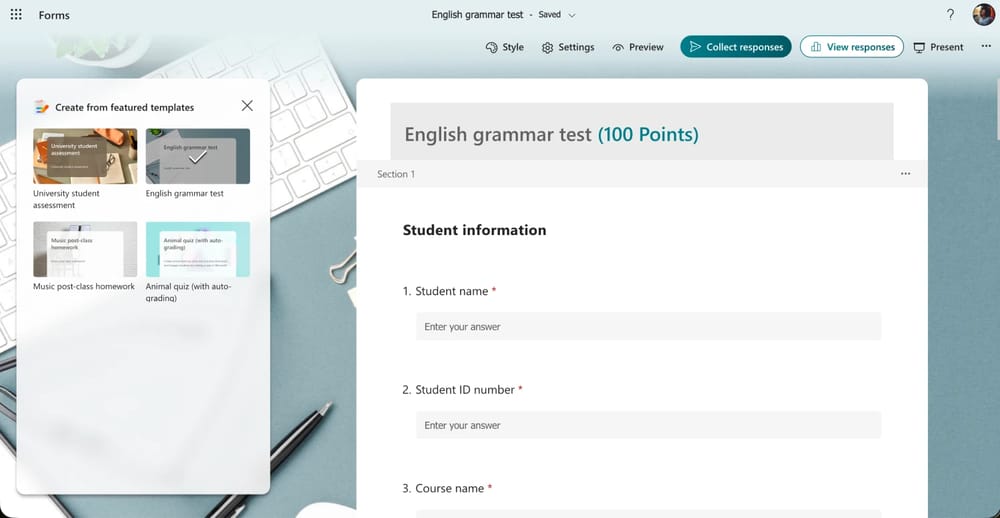1000x518 pixels.
Task: Open the Style theme options
Action: click(x=504, y=47)
